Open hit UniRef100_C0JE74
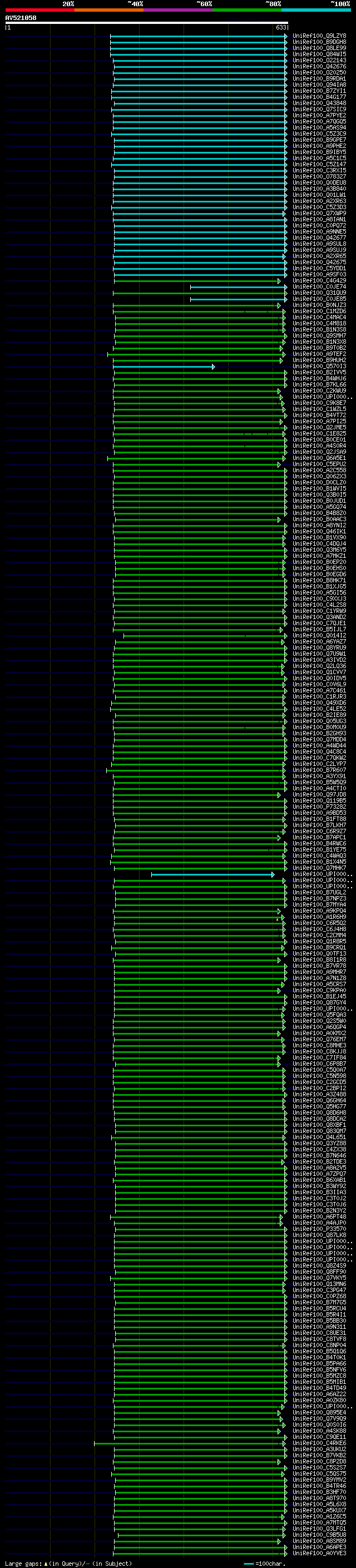Viewport: 356px width, 1568px height. (319, 286)
